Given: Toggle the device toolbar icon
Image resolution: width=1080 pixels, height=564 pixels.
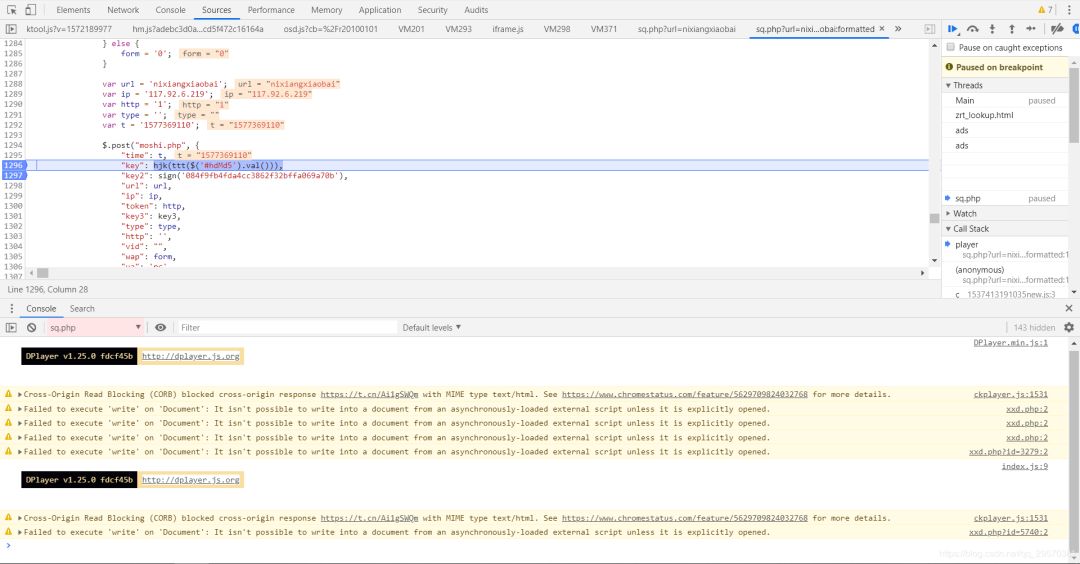Looking at the screenshot, I should point(31,10).
